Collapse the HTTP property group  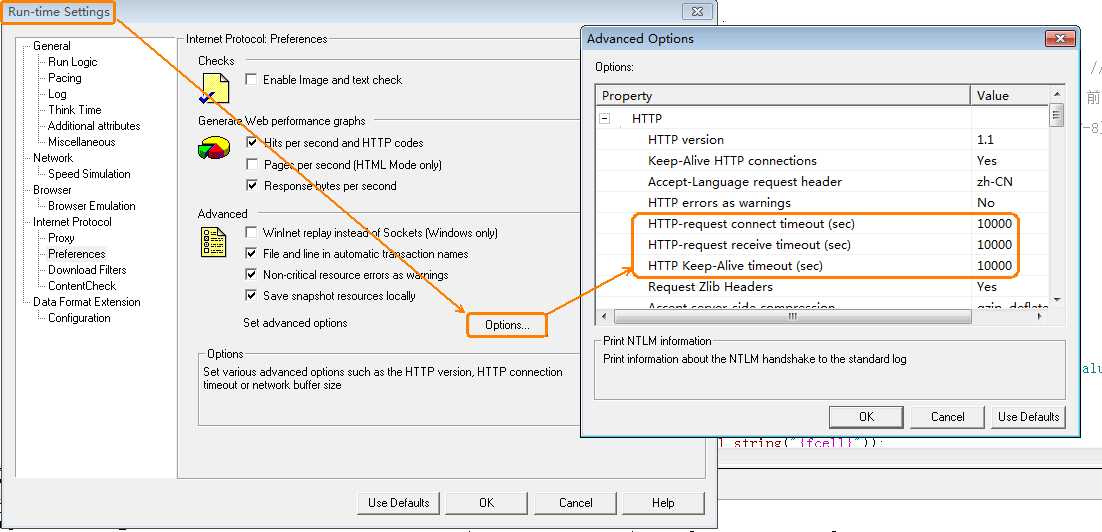[604, 119]
